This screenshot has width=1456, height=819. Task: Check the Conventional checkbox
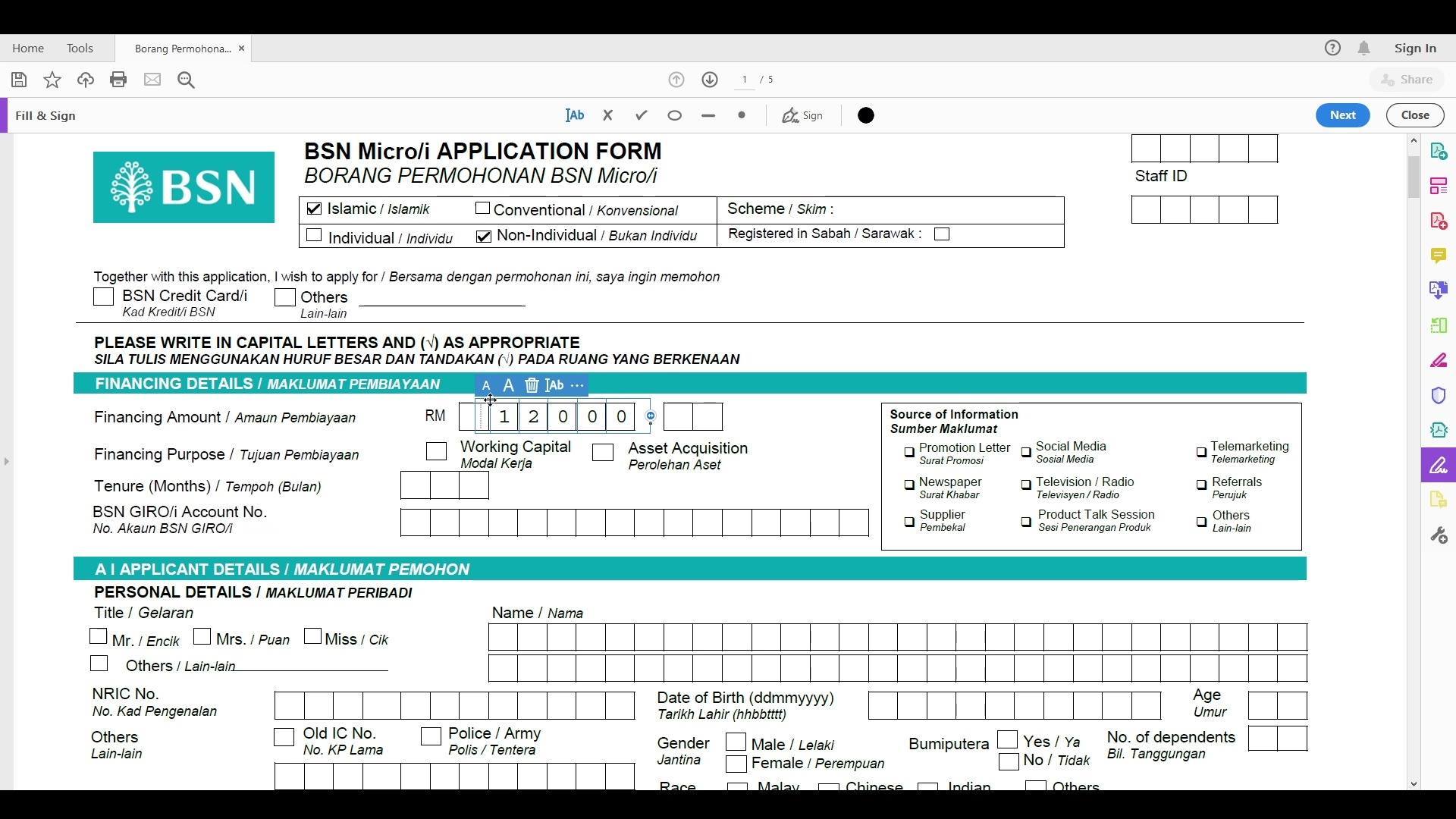(x=482, y=209)
